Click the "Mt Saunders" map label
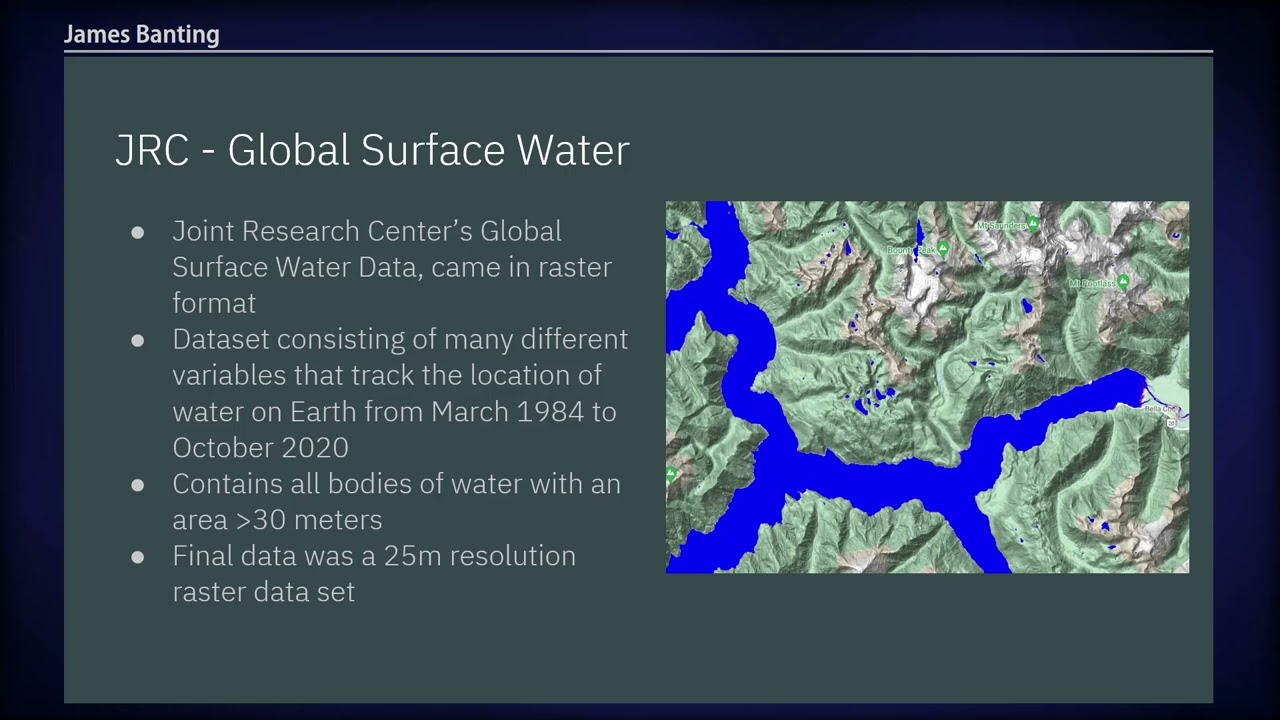1280x720 pixels. click(1001, 226)
